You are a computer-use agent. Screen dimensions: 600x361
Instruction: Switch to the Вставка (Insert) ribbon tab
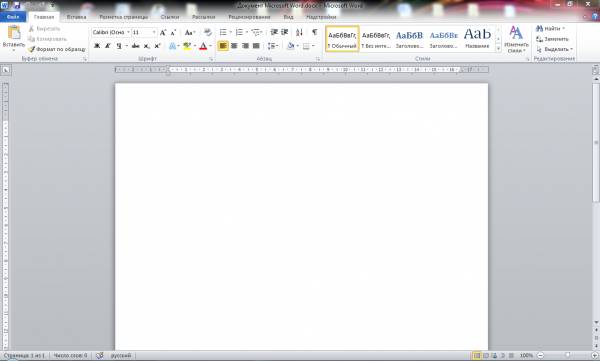pos(76,17)
